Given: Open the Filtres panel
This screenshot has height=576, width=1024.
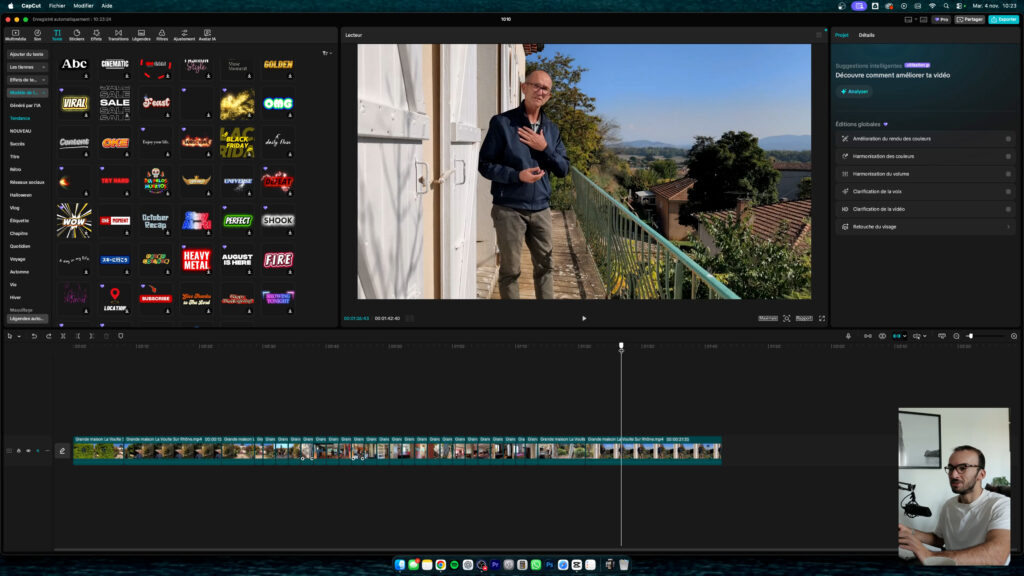Looking at the screenshot, I should click(162, 35).
